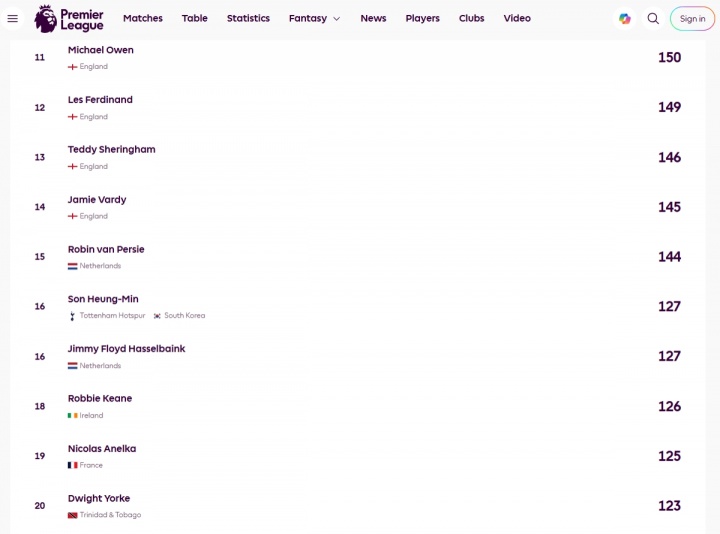
Task: Navigate to the Players menu
Action: (x=422, y=18)
